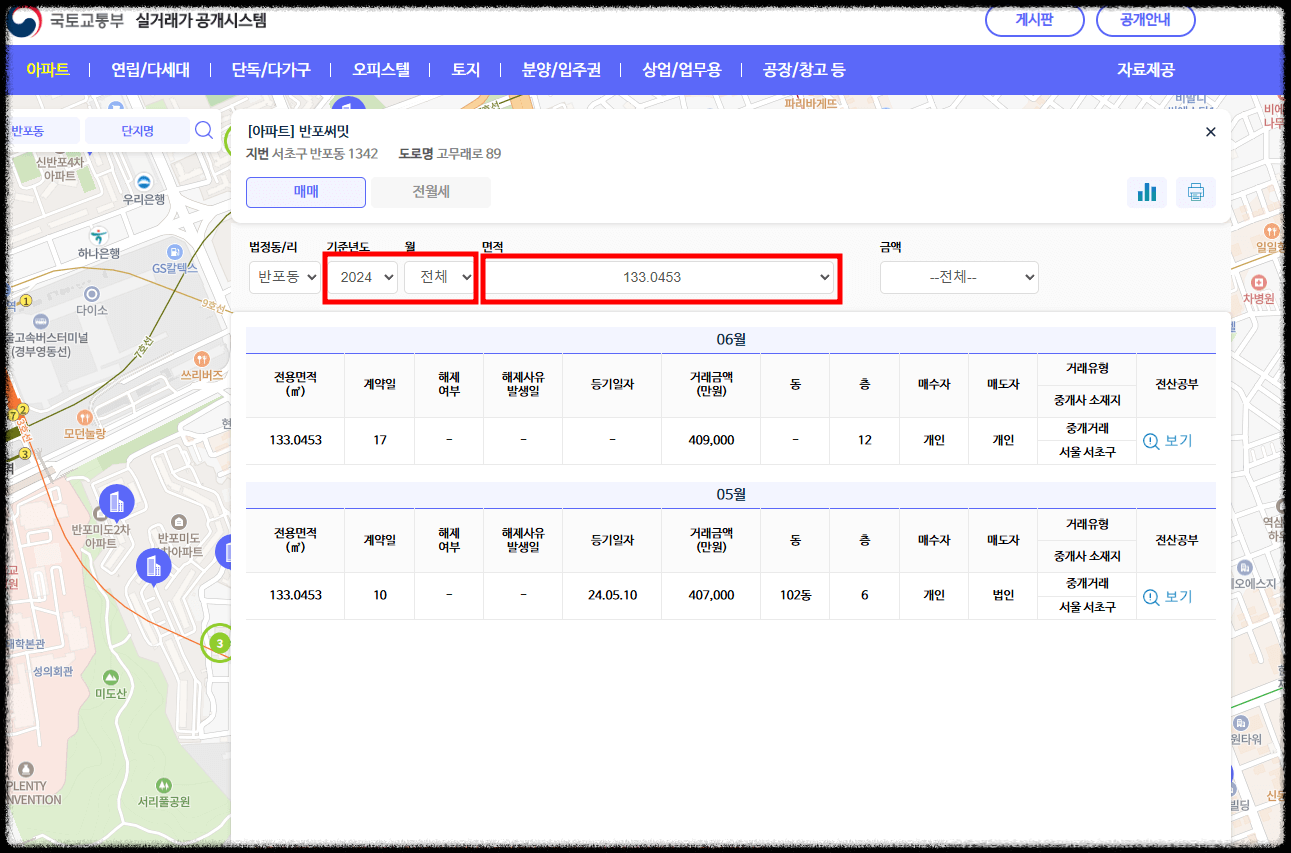
Task: Select the 공장/창고 등 menu
Action: [804, 70]
